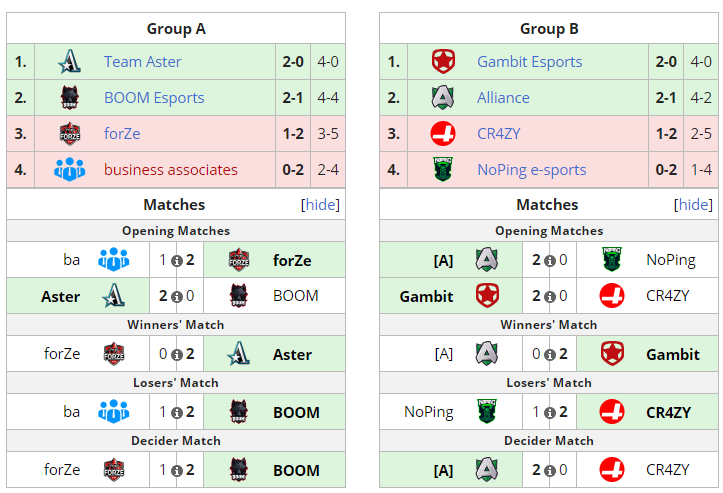
Task: Expand info for Group A Winners' Match score
Action: (x=176, y=355)
